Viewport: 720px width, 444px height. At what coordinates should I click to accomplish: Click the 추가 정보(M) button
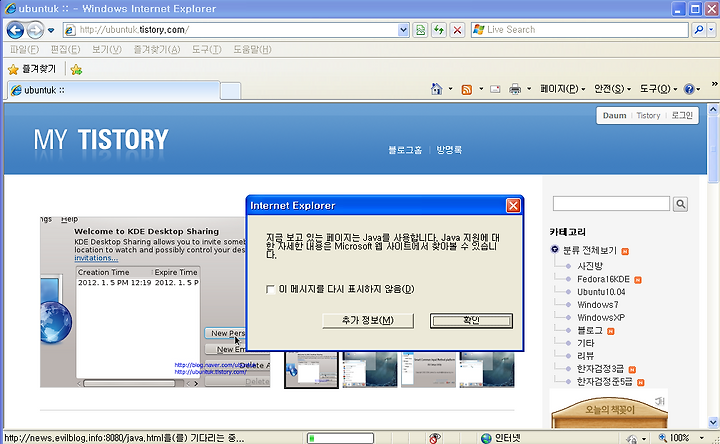[368, 320]
